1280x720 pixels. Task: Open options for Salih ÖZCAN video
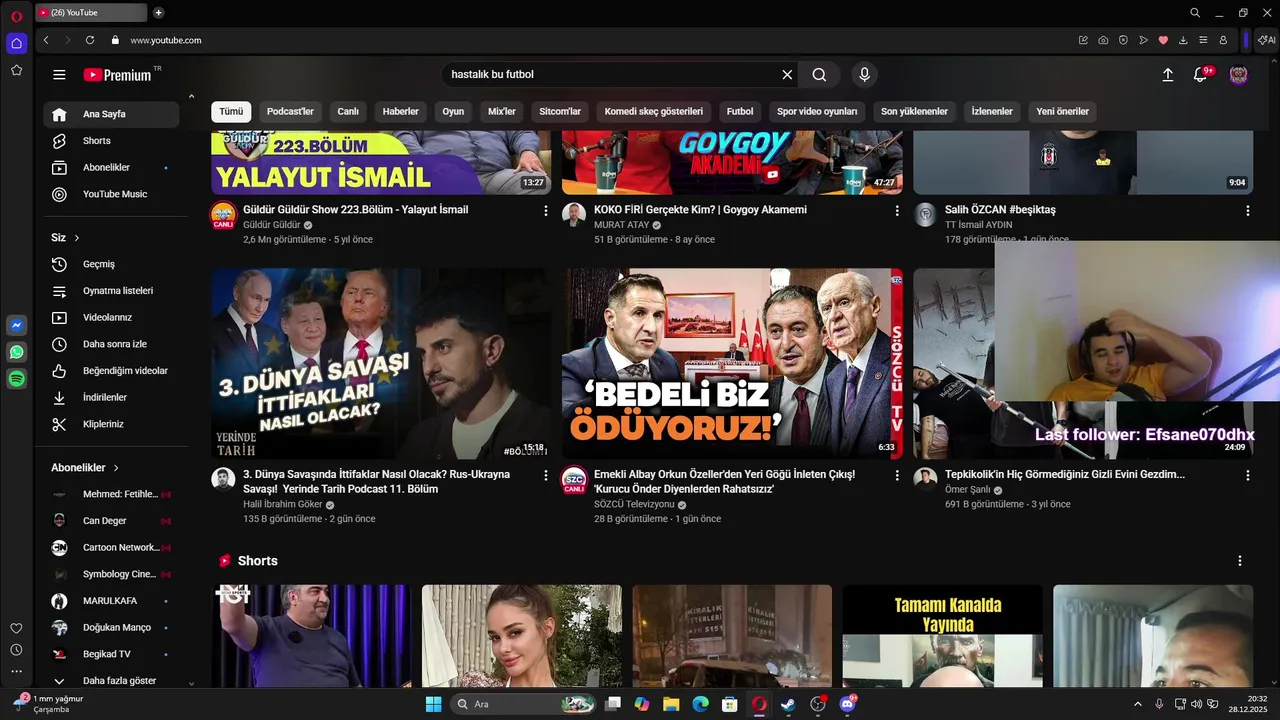(1247, 211)
